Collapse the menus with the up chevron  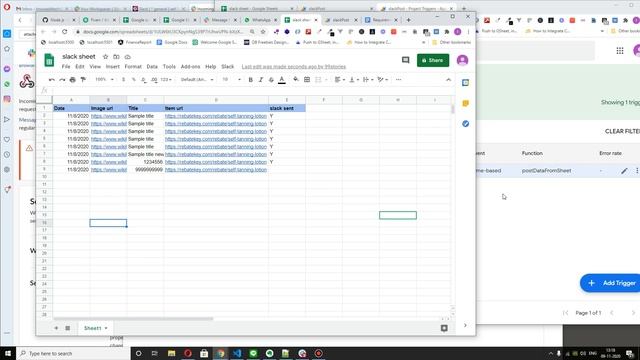click(x=449, y=80)
